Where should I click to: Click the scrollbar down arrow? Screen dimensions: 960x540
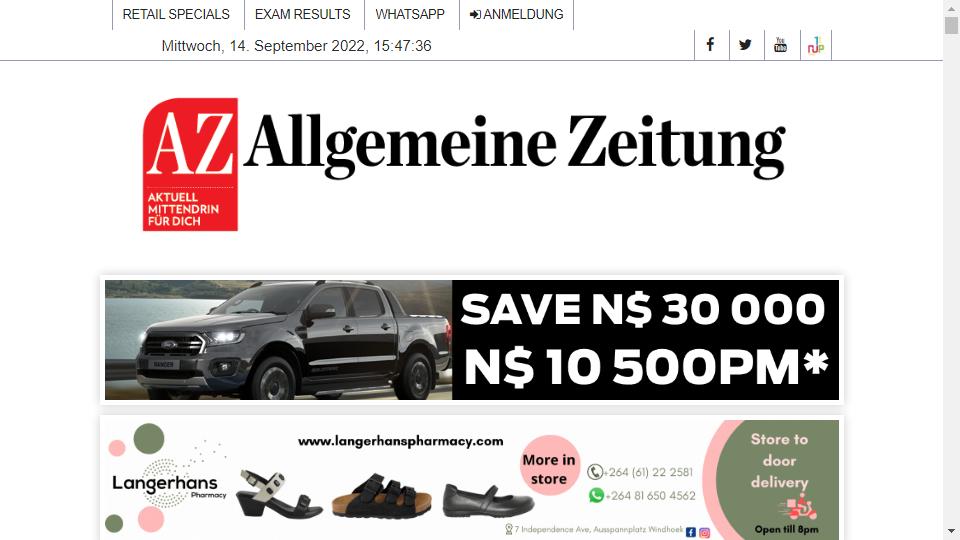click(x=951, y=531)
